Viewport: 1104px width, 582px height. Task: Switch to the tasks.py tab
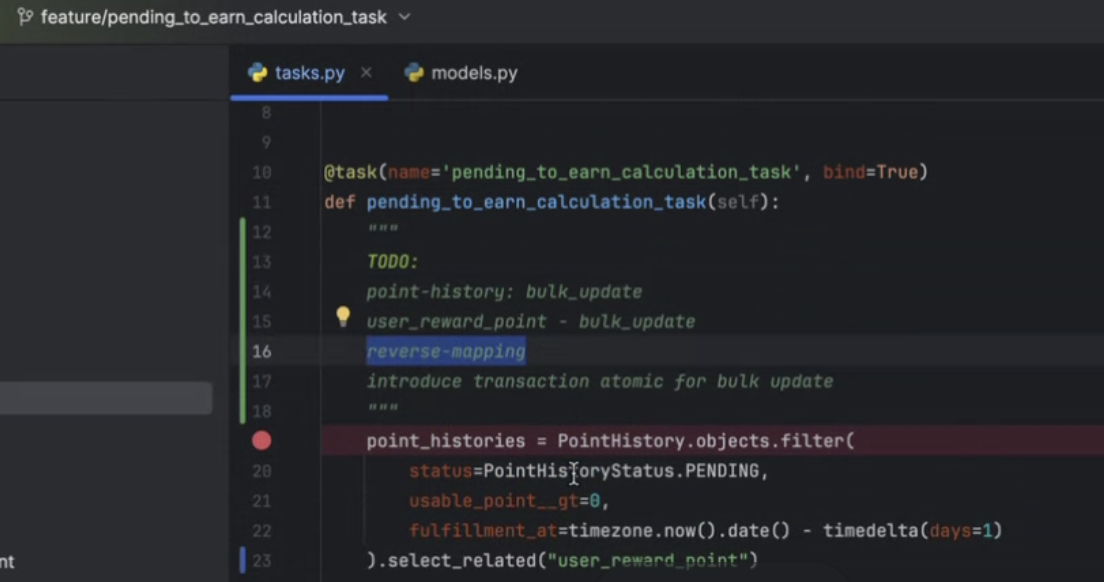309,73
